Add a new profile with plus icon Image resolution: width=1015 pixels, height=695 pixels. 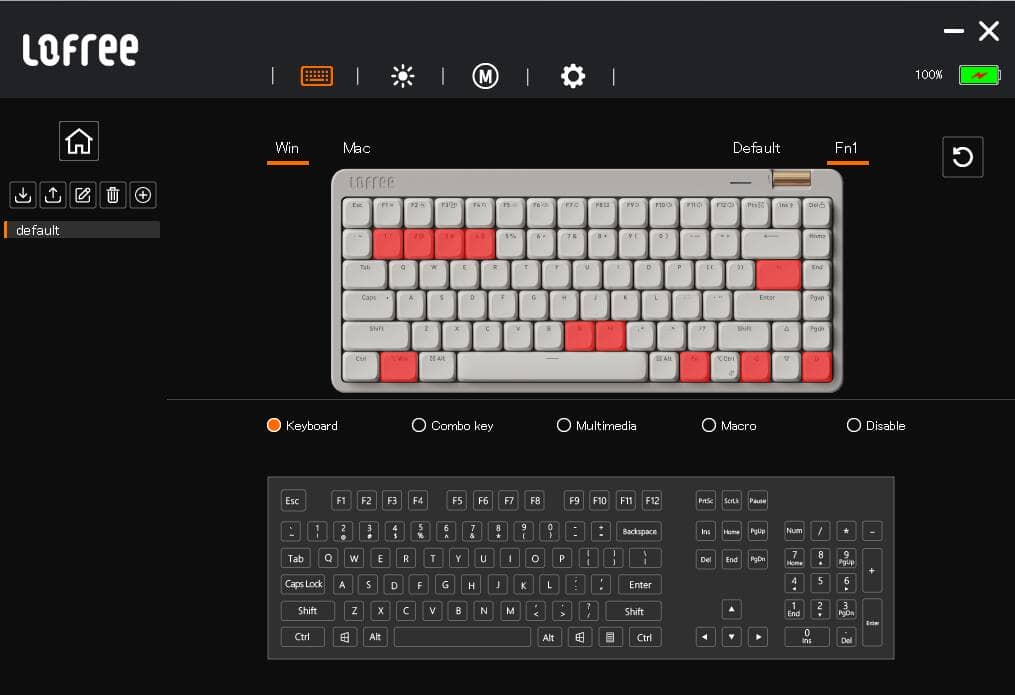coord(143,195)
